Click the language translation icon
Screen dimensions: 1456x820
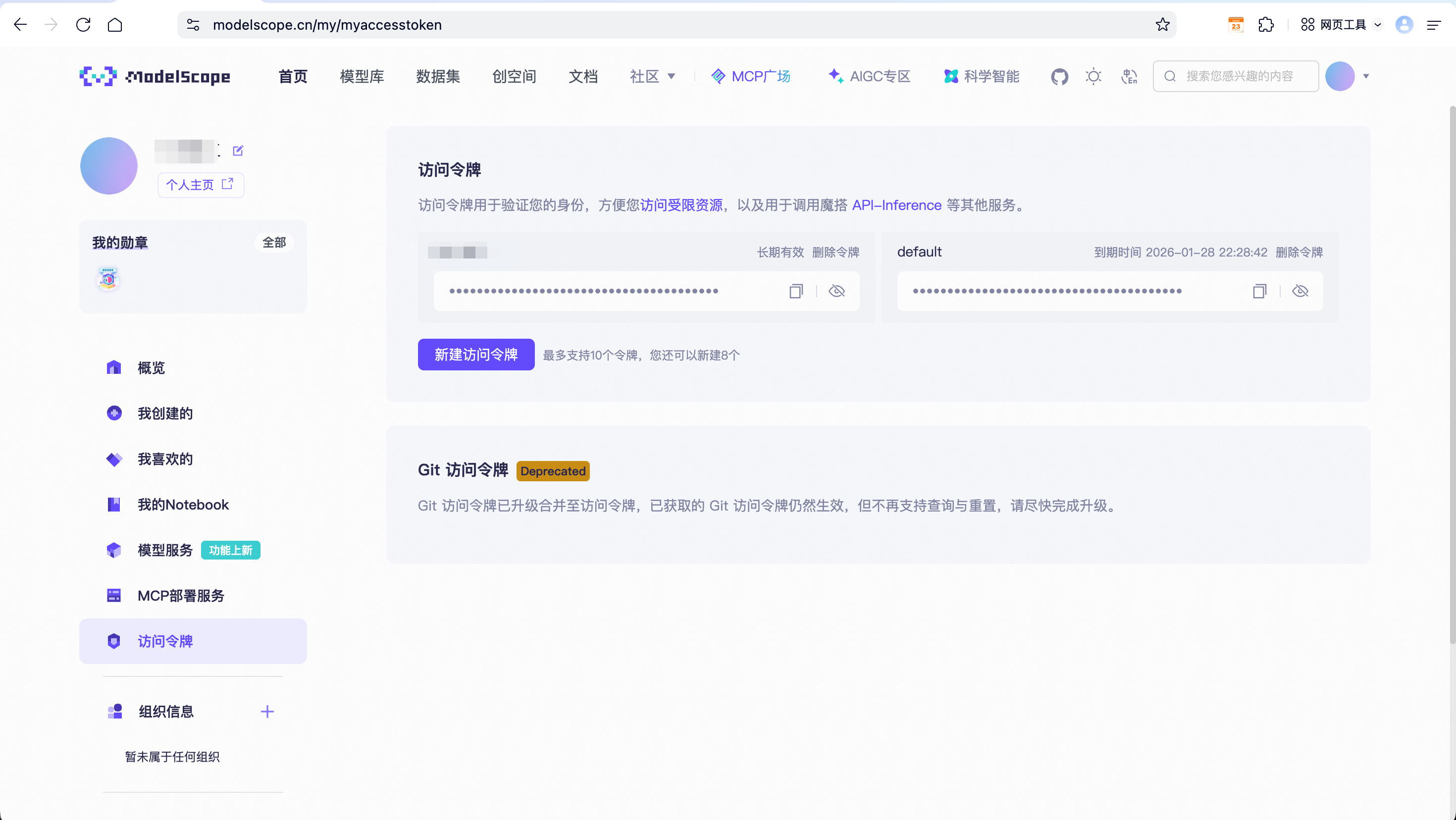click(1129, 76)
